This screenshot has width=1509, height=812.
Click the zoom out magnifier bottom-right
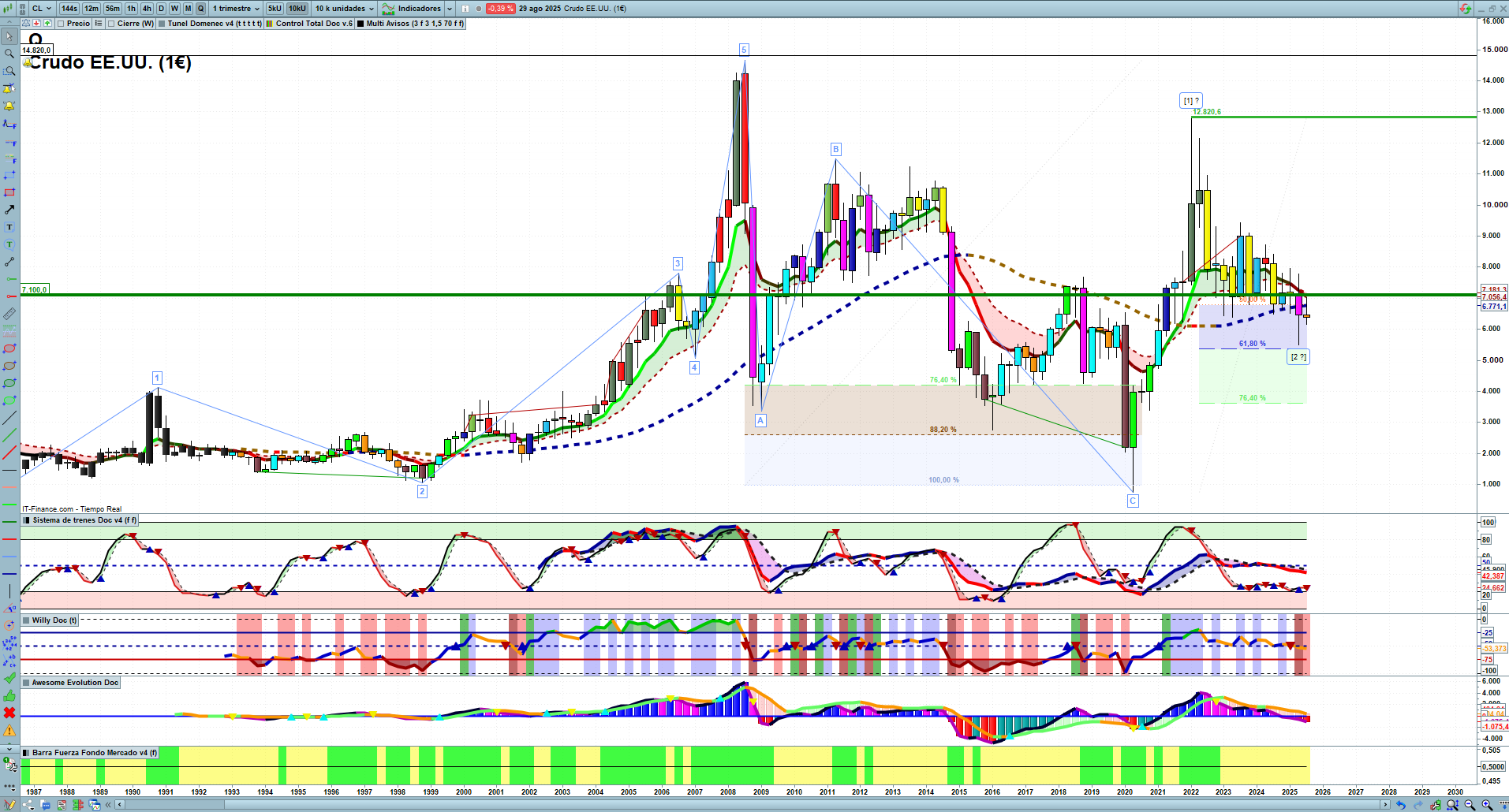tap(1470, 805)
